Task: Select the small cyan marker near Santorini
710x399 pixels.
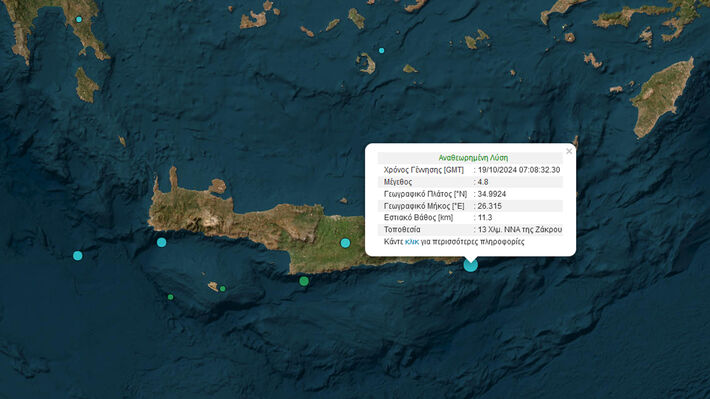Action: [x=381, y=51]
